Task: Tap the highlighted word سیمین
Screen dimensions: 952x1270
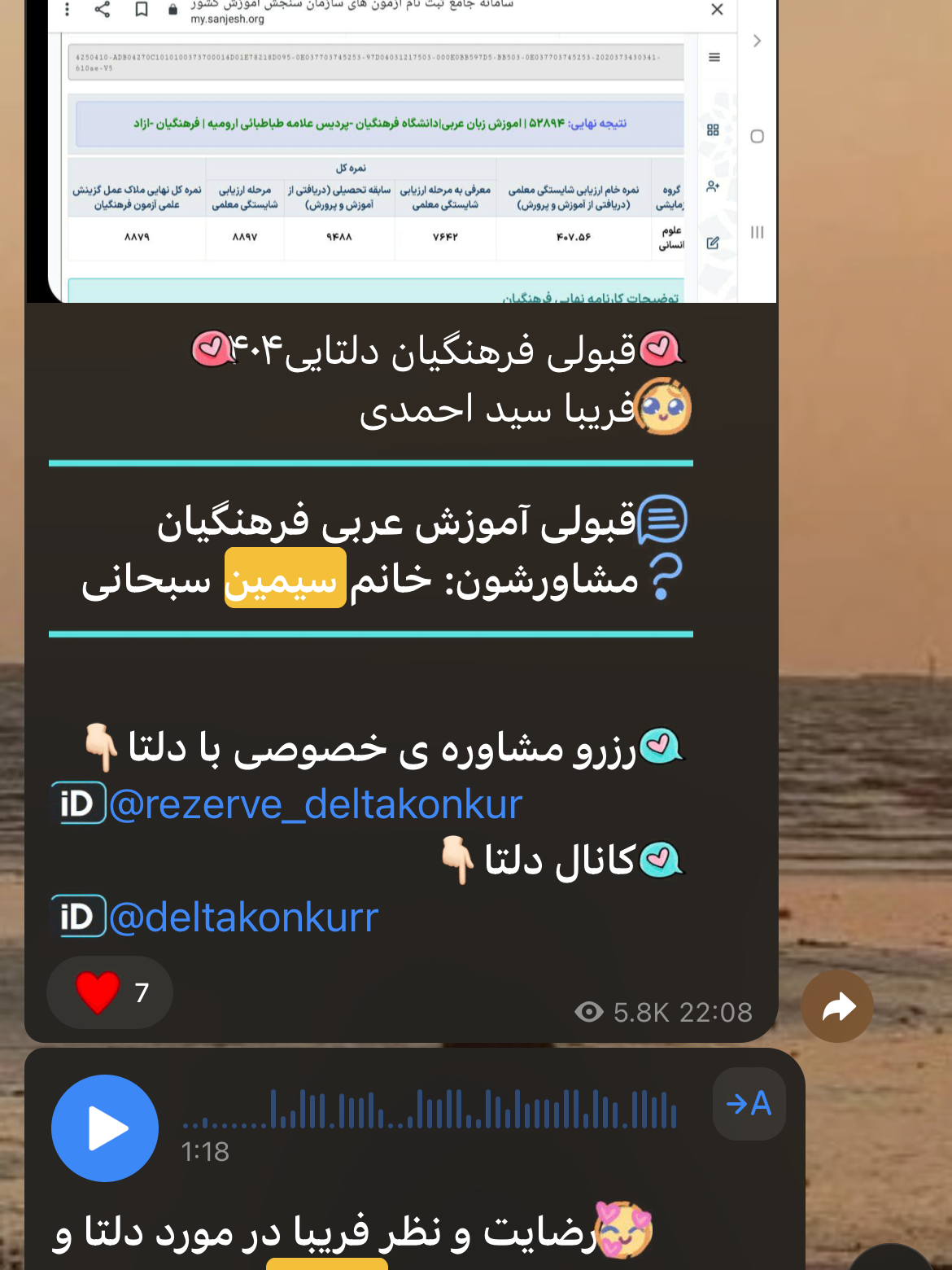Action: click(x=286, y=579)
